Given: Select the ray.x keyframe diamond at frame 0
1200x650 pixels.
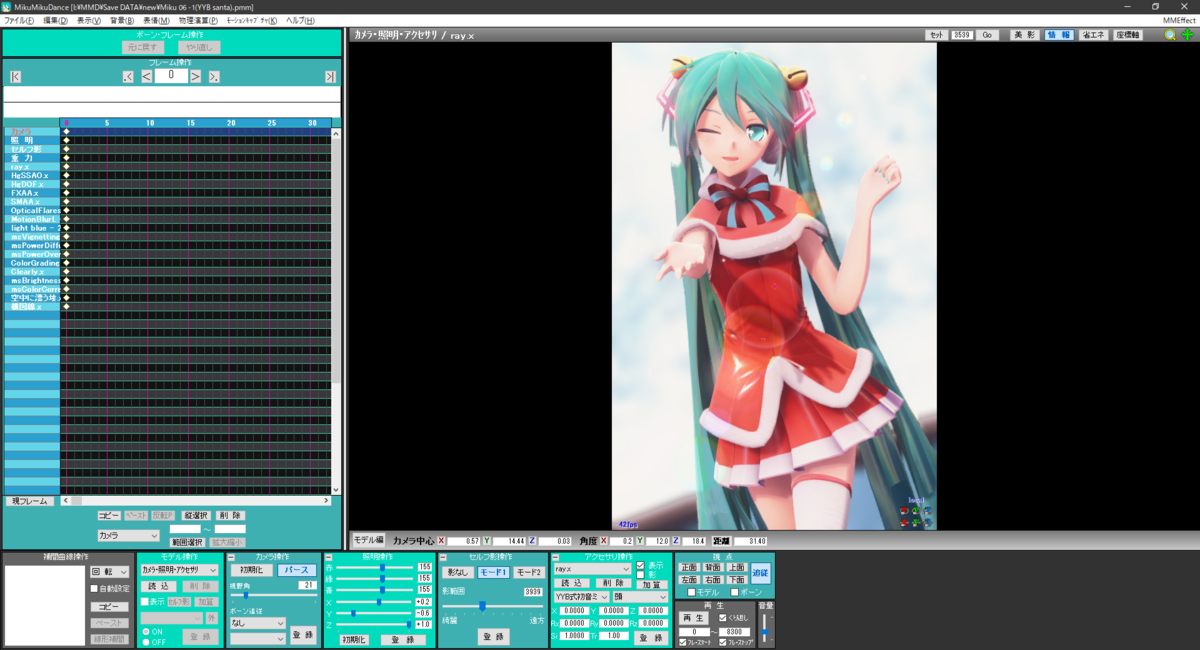Looking at the screenshot, I should click(x=66, y=166).
